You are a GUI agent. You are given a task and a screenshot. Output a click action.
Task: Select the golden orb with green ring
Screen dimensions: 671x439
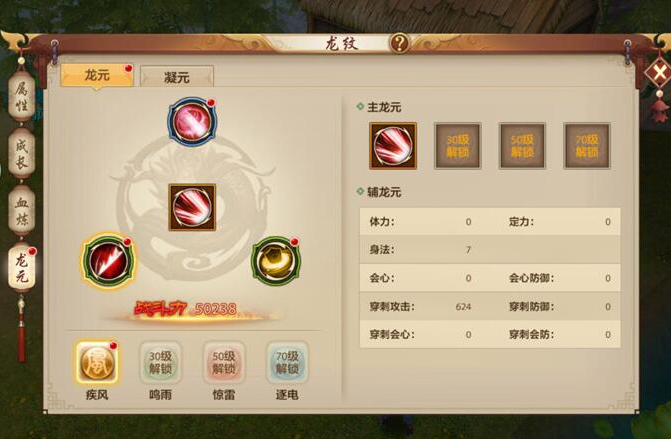[x=276, y=261]
